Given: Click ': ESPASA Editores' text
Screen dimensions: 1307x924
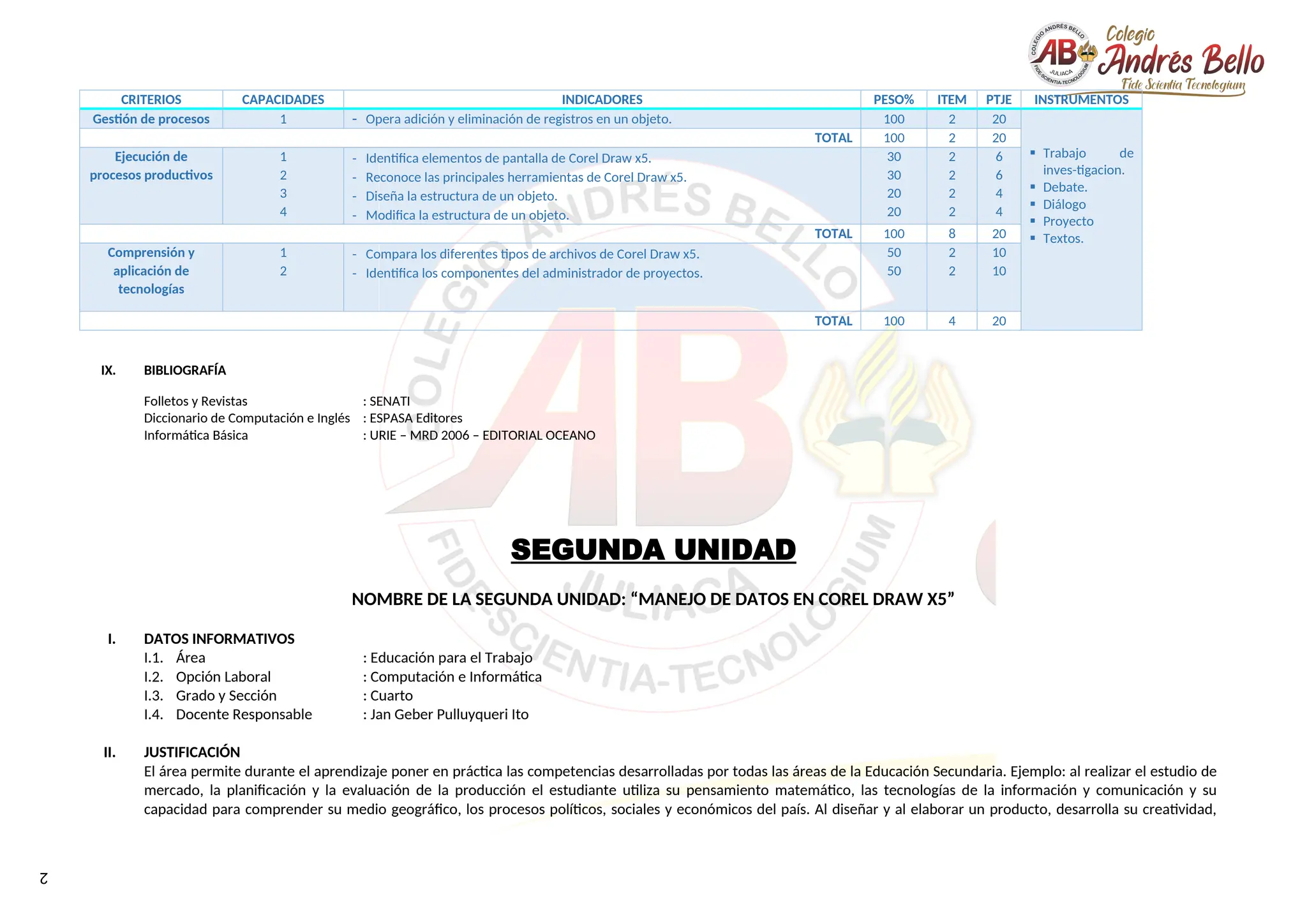Looking at the screenshot, I should (x=412, y=418).
